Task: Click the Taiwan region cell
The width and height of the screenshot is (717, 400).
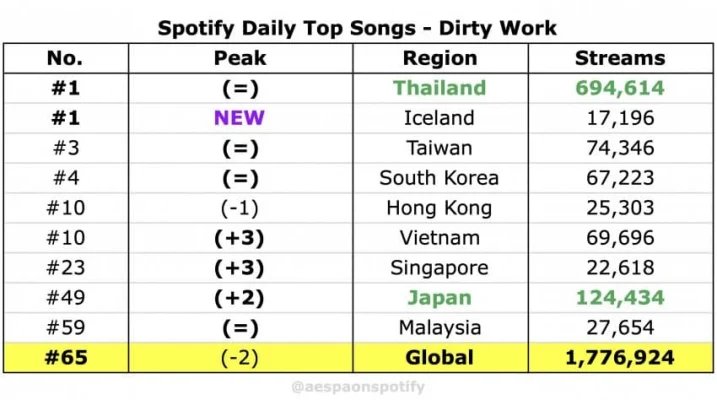Action: click(439, 148)
